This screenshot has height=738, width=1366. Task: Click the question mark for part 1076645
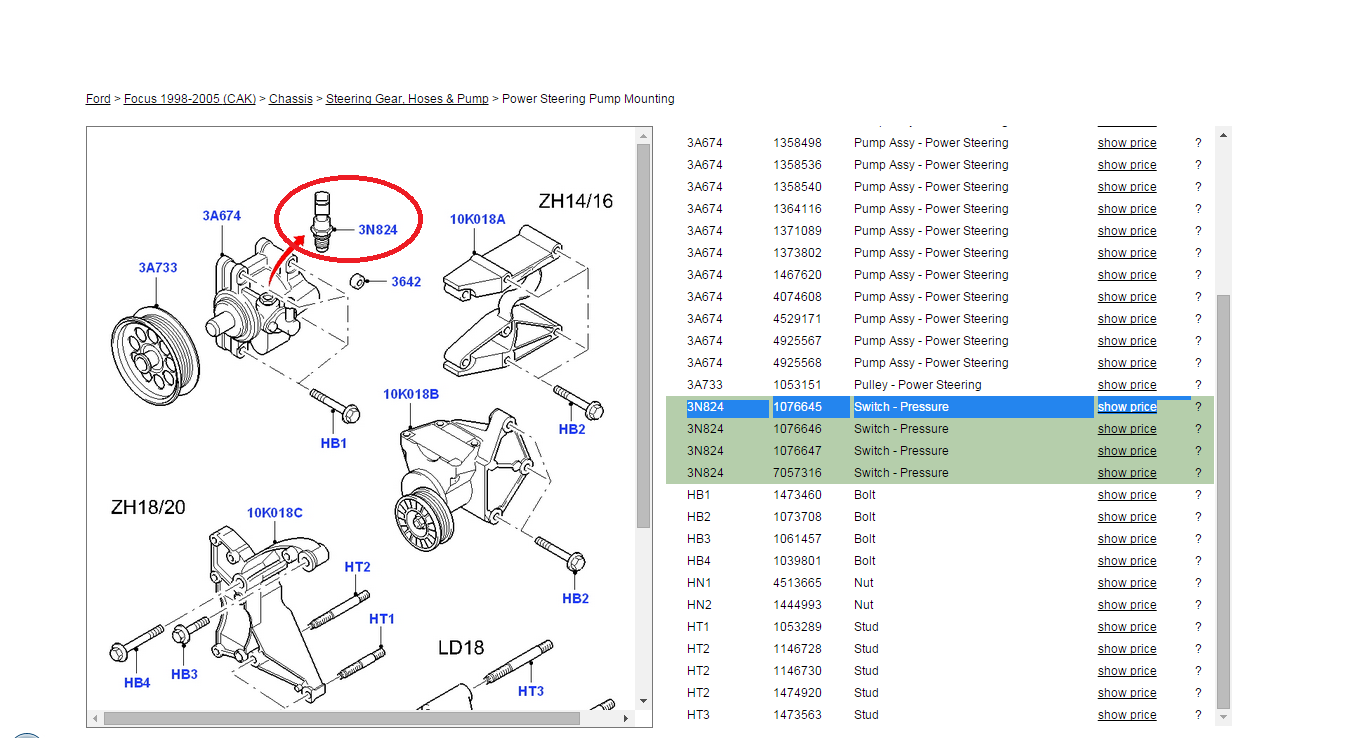pyautogui.click(x=1198, y=407)
